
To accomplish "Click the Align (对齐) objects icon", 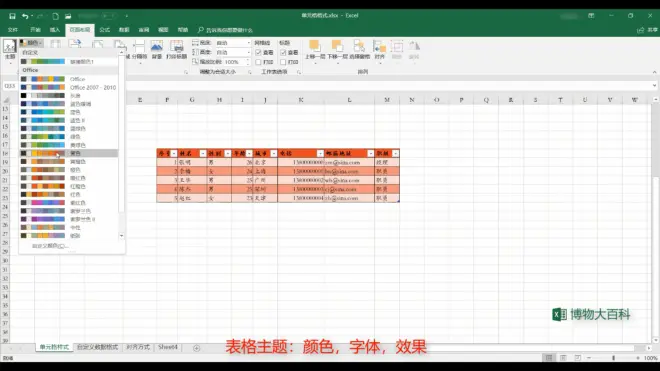I will 380,50.
